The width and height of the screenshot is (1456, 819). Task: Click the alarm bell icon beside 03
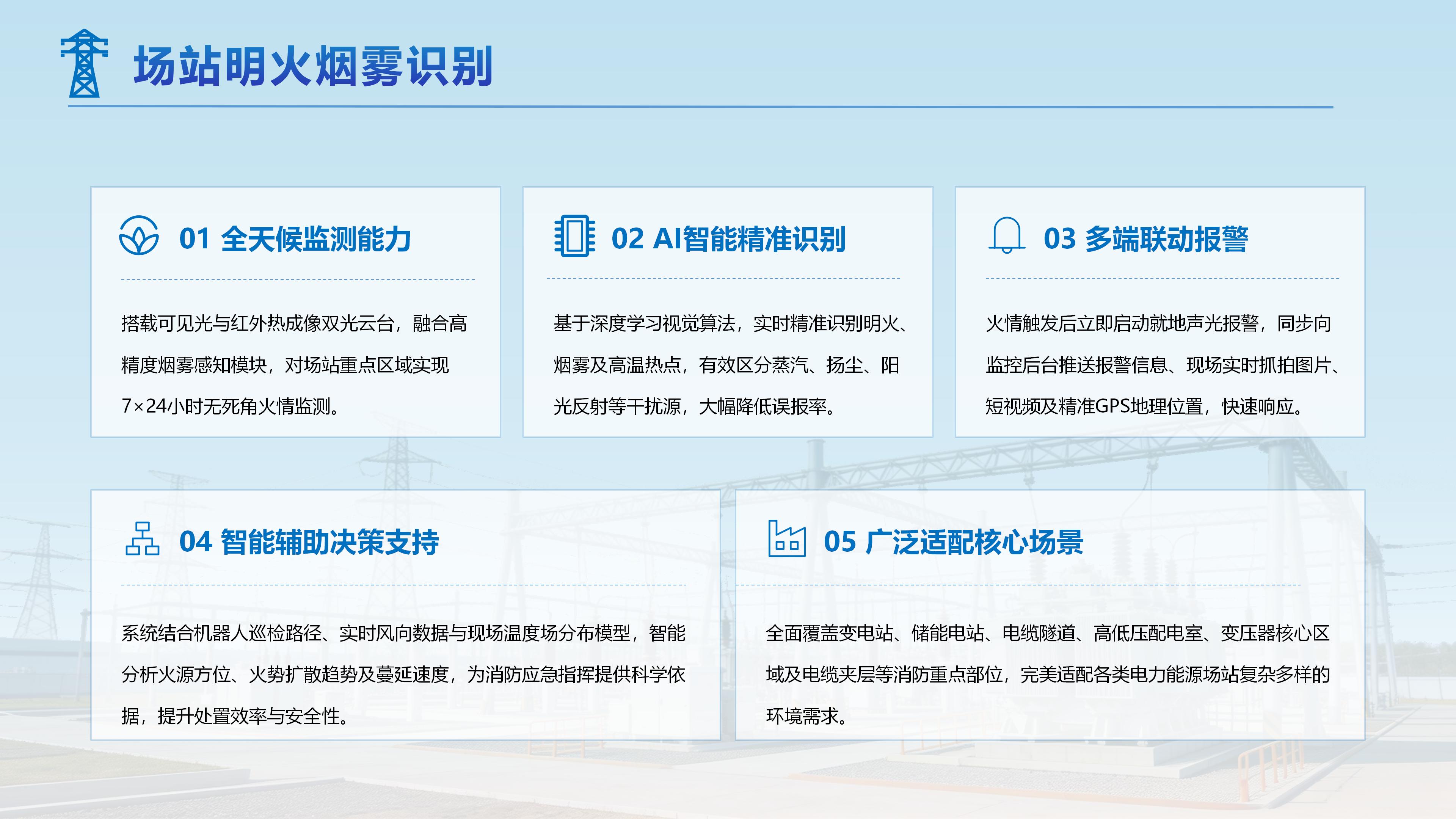point(1007,235)
